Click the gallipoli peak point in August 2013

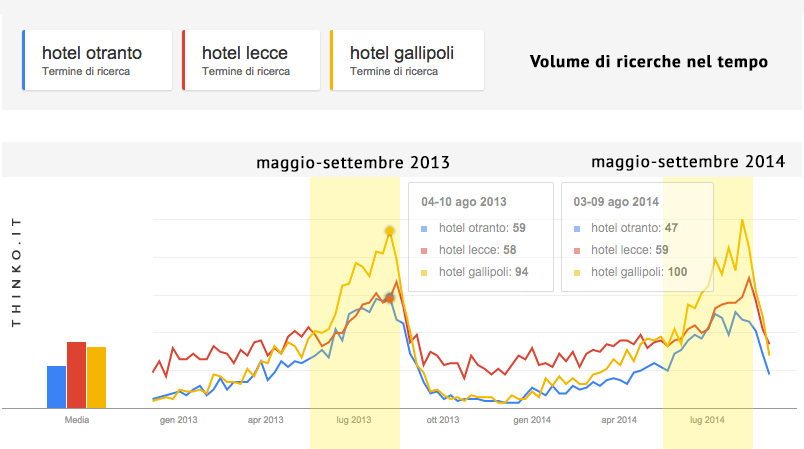pyautogui.click(x=390, y=231)
